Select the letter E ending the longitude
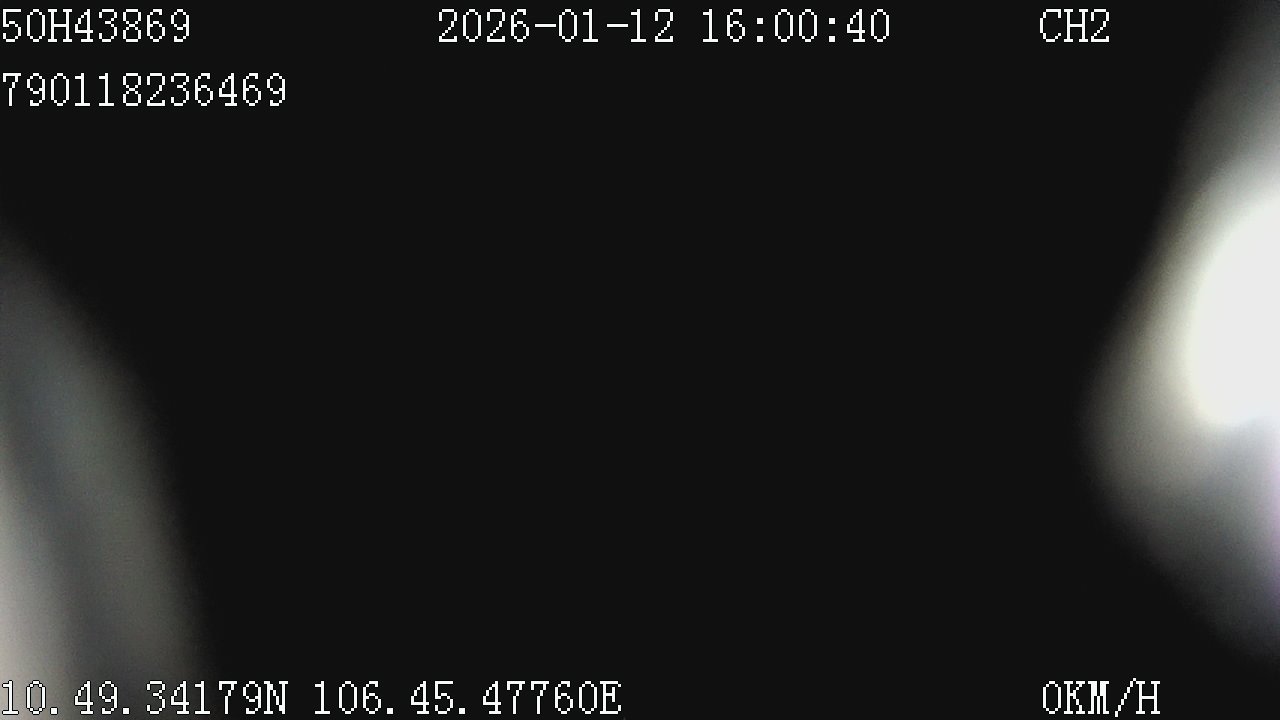1280x720 pixels. 611,699
